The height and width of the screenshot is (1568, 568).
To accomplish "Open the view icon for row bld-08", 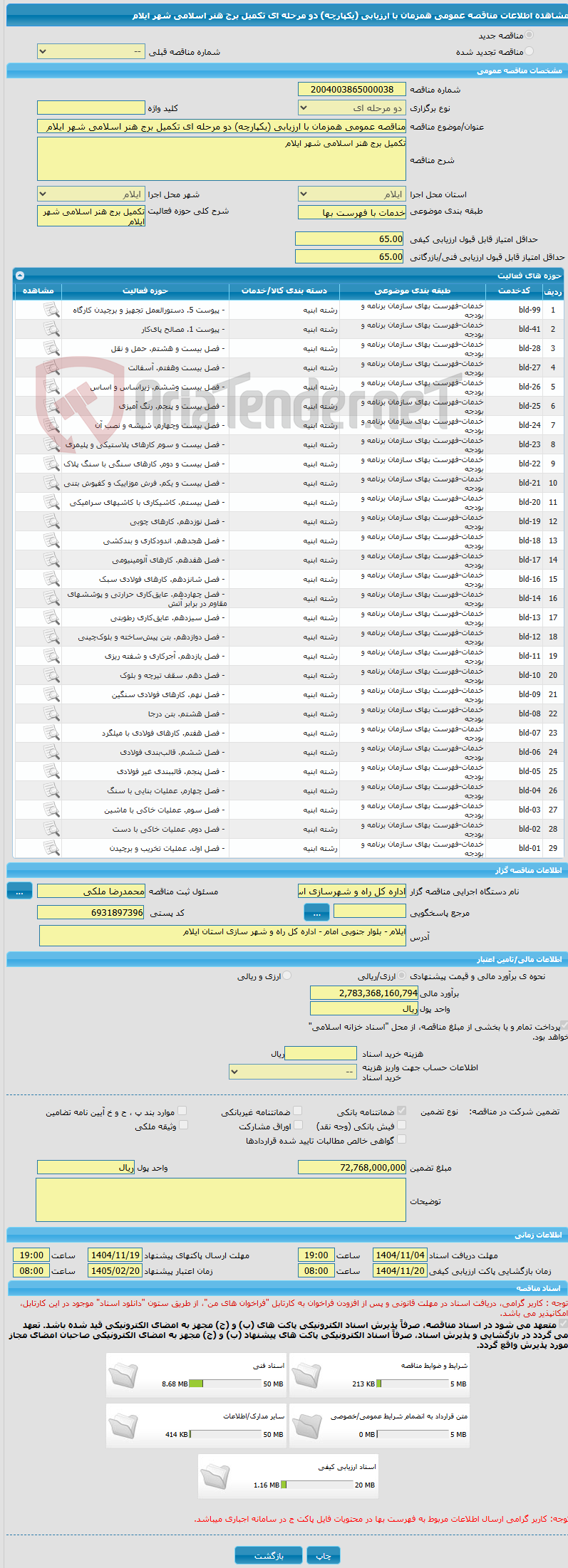I will pos(51,714).
